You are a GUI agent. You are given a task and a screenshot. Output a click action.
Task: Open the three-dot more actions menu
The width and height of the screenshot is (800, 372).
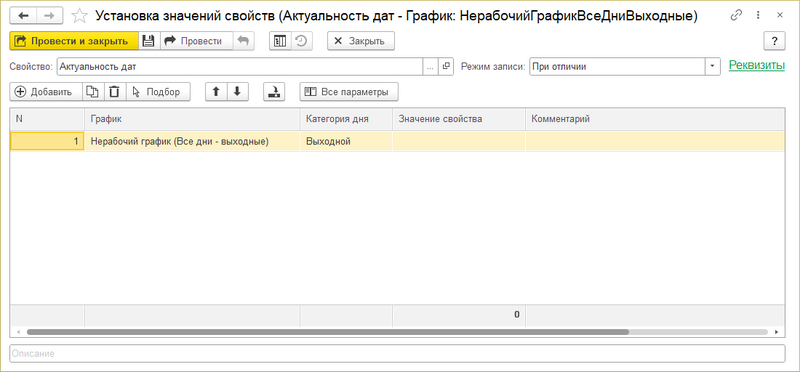(x=759, y=15)
